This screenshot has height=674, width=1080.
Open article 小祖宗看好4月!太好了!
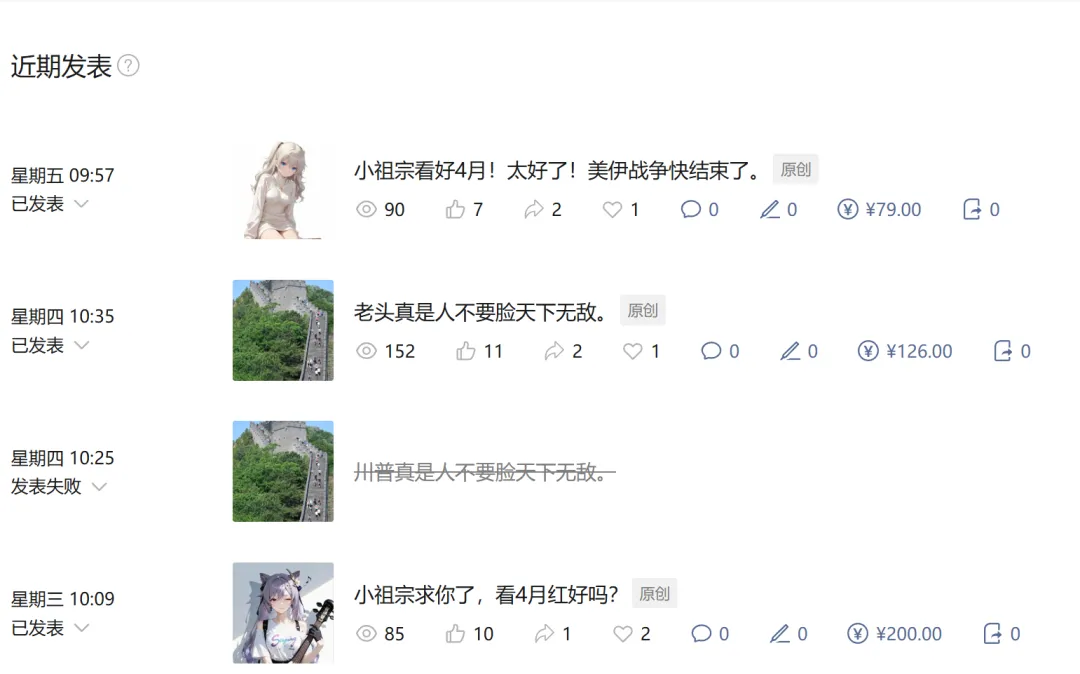[557, 170]
